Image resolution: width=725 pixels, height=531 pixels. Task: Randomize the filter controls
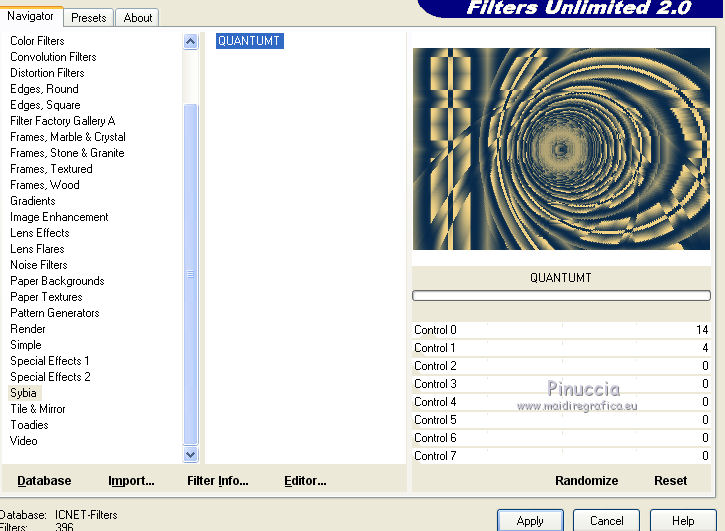coord(586,481)
